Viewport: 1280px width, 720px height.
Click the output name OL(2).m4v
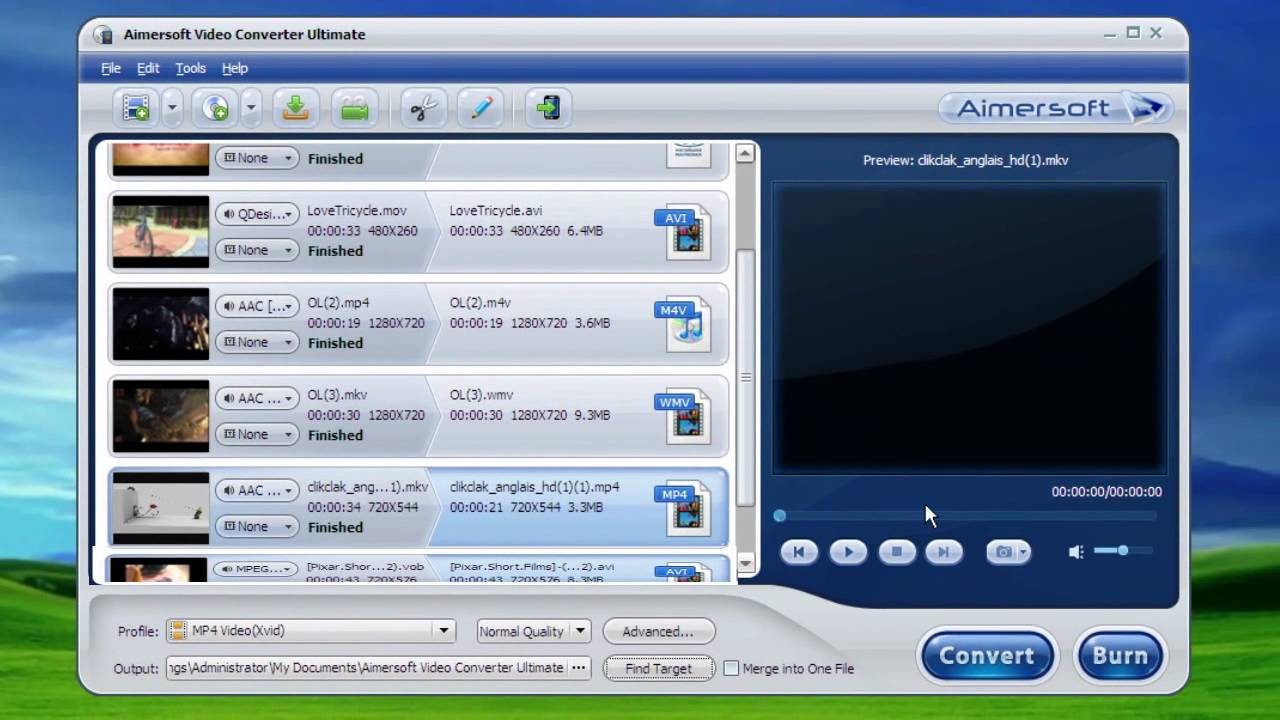(x=481, y=303)
